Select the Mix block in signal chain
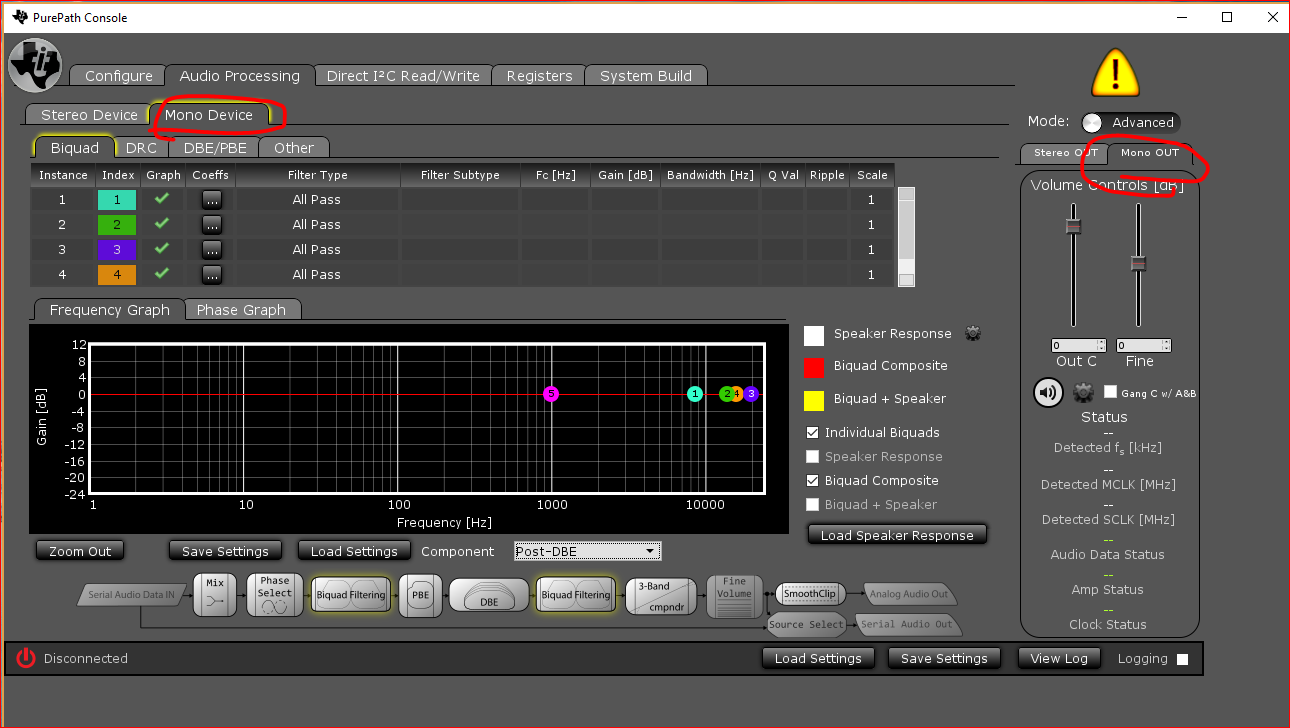Image resolution: width=1290 pixels, height=728 pixels. click(x=215, y=595)
